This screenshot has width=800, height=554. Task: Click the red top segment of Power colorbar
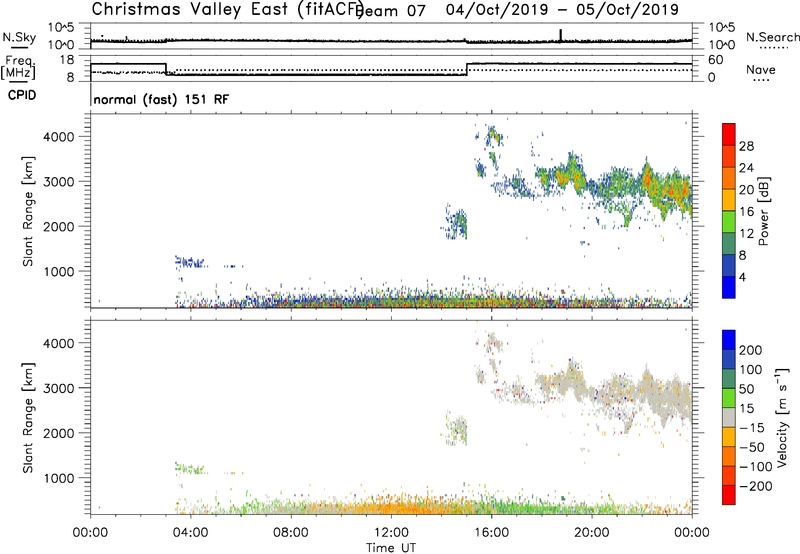click(x=729, y=135)
